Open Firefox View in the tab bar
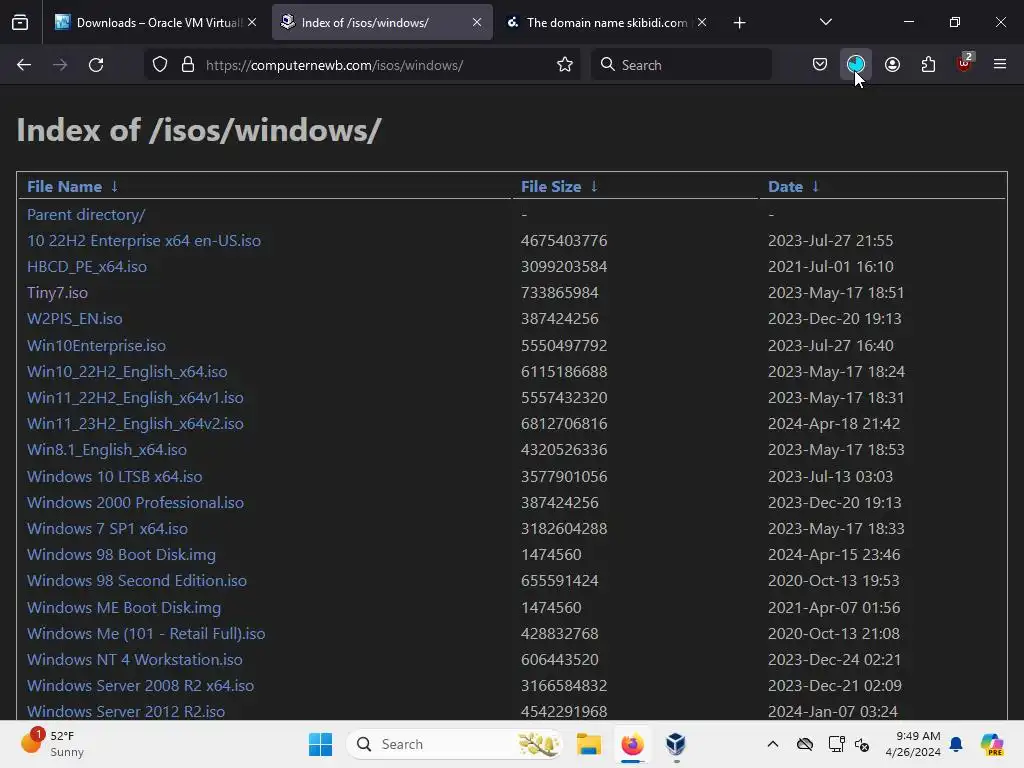This screenshot has height=768, width=1024. click(20, 23)
